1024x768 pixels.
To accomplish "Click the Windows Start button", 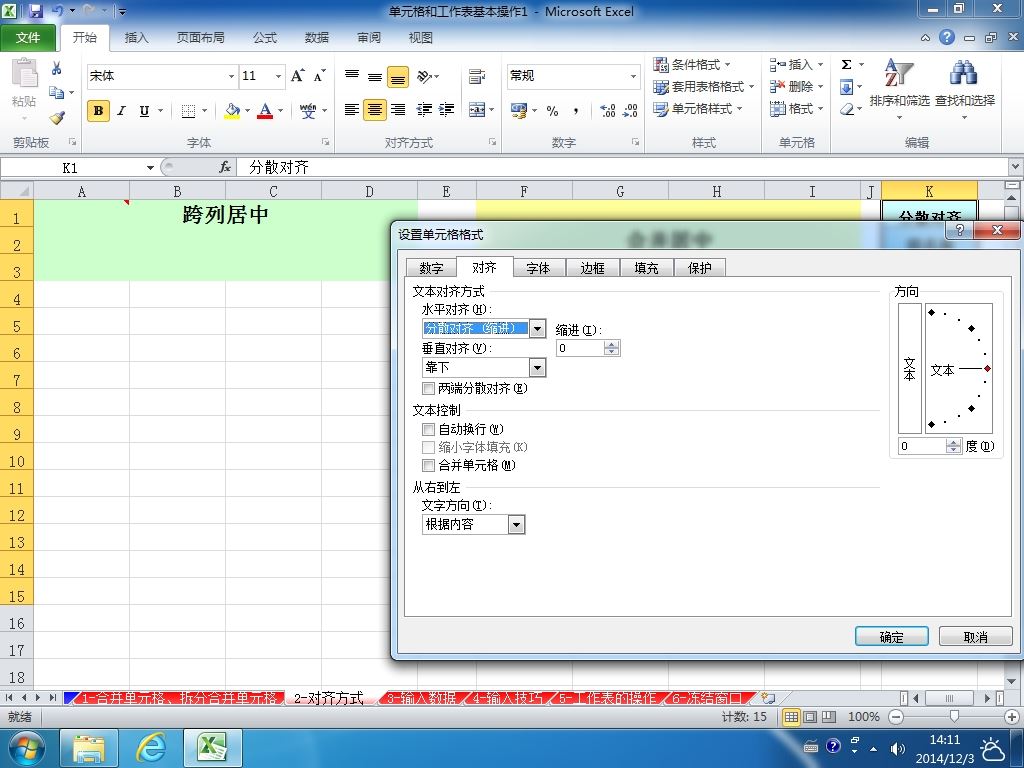I will coord(26,748).
